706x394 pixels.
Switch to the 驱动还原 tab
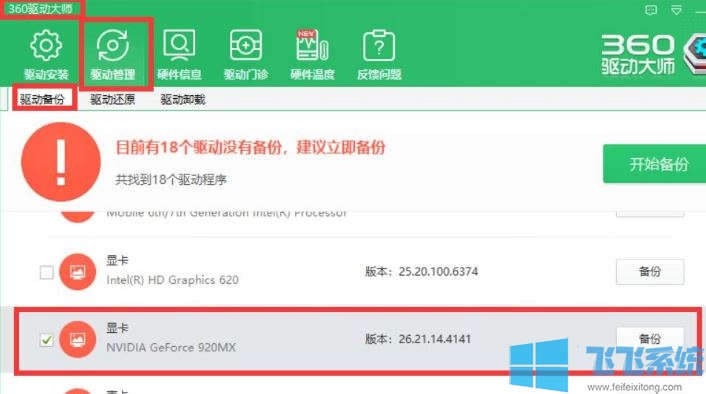click(113, 99)
